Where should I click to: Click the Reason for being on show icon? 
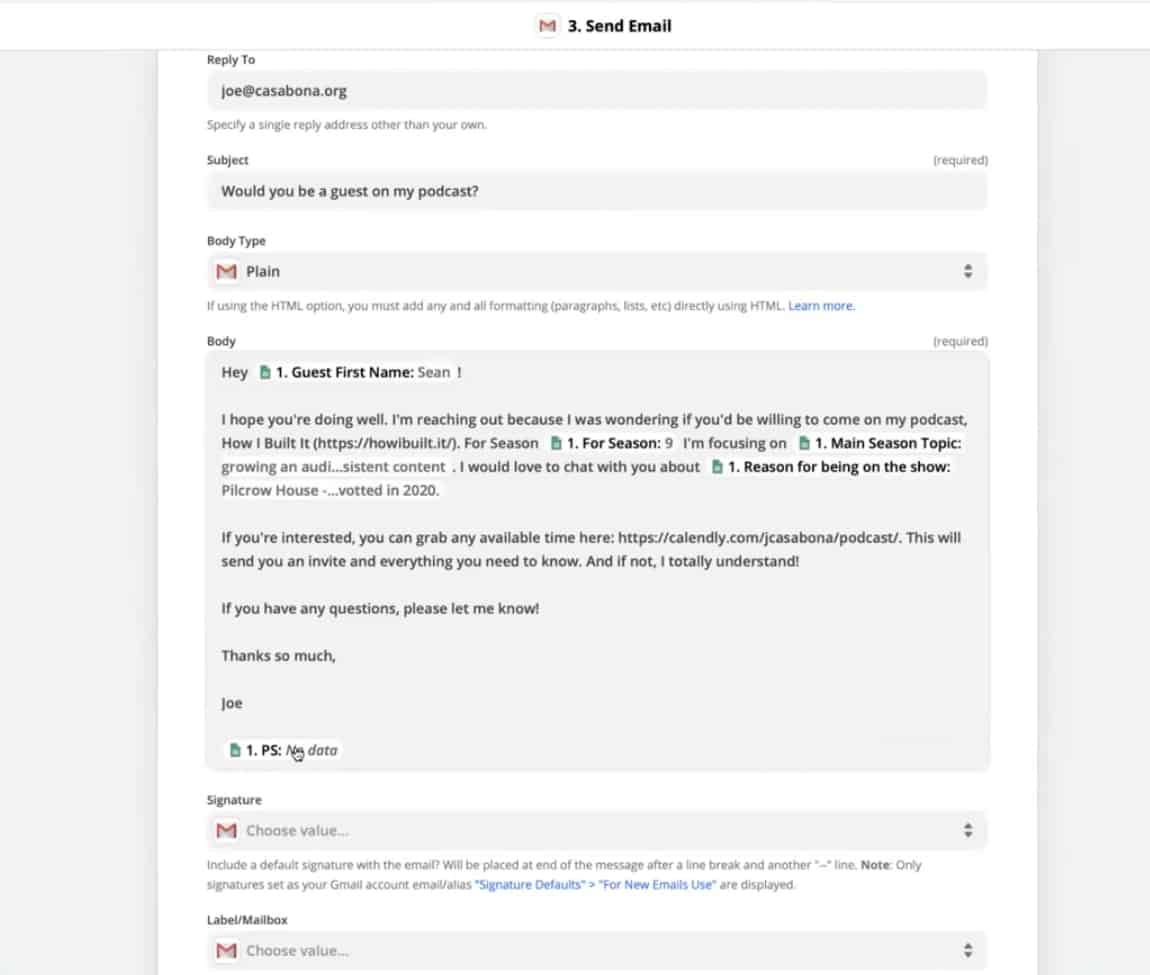[717, 467]
